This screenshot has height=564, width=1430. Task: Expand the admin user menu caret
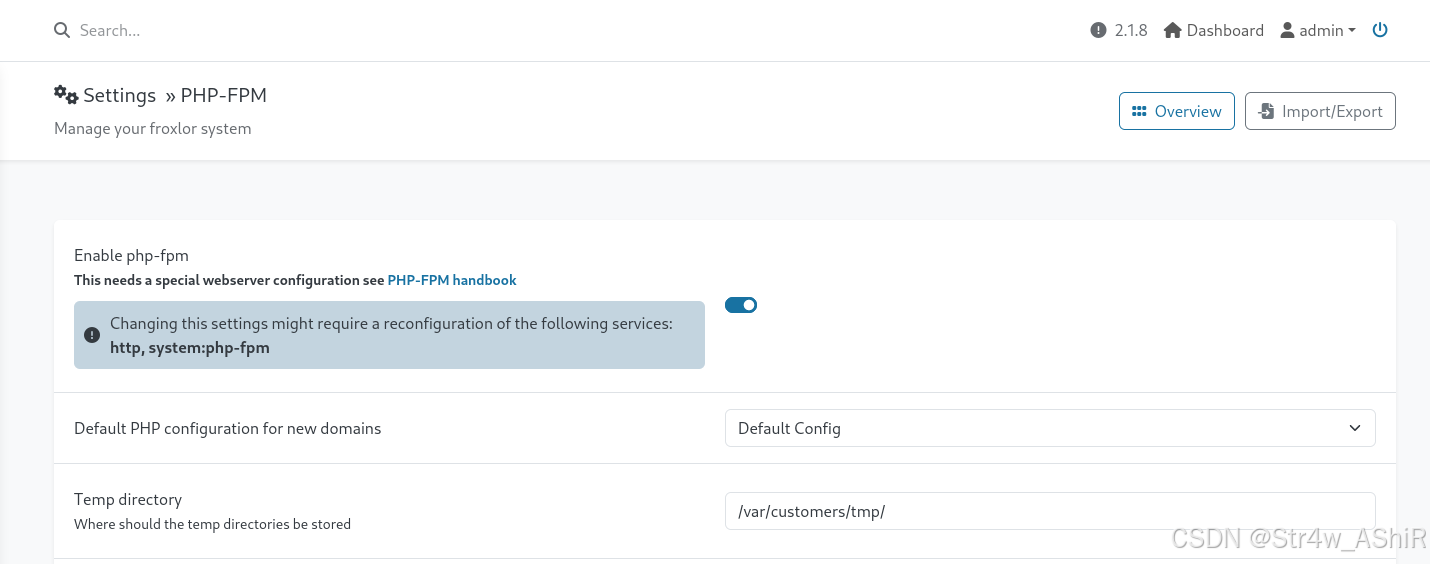click(1352, 31)
